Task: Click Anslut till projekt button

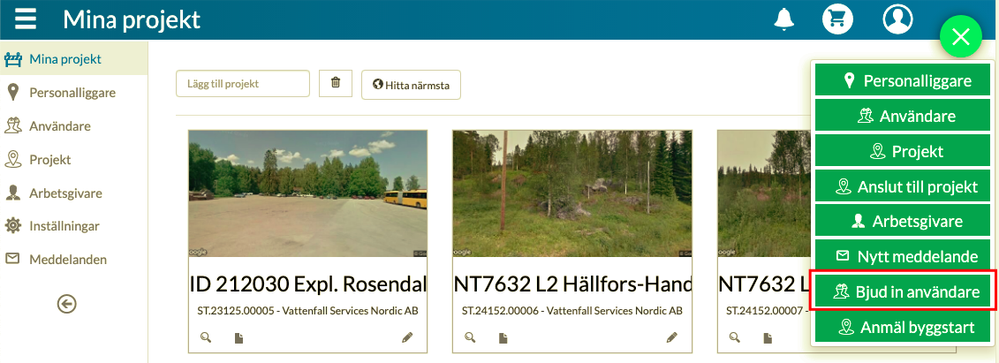Action: (x=903, y=187)
